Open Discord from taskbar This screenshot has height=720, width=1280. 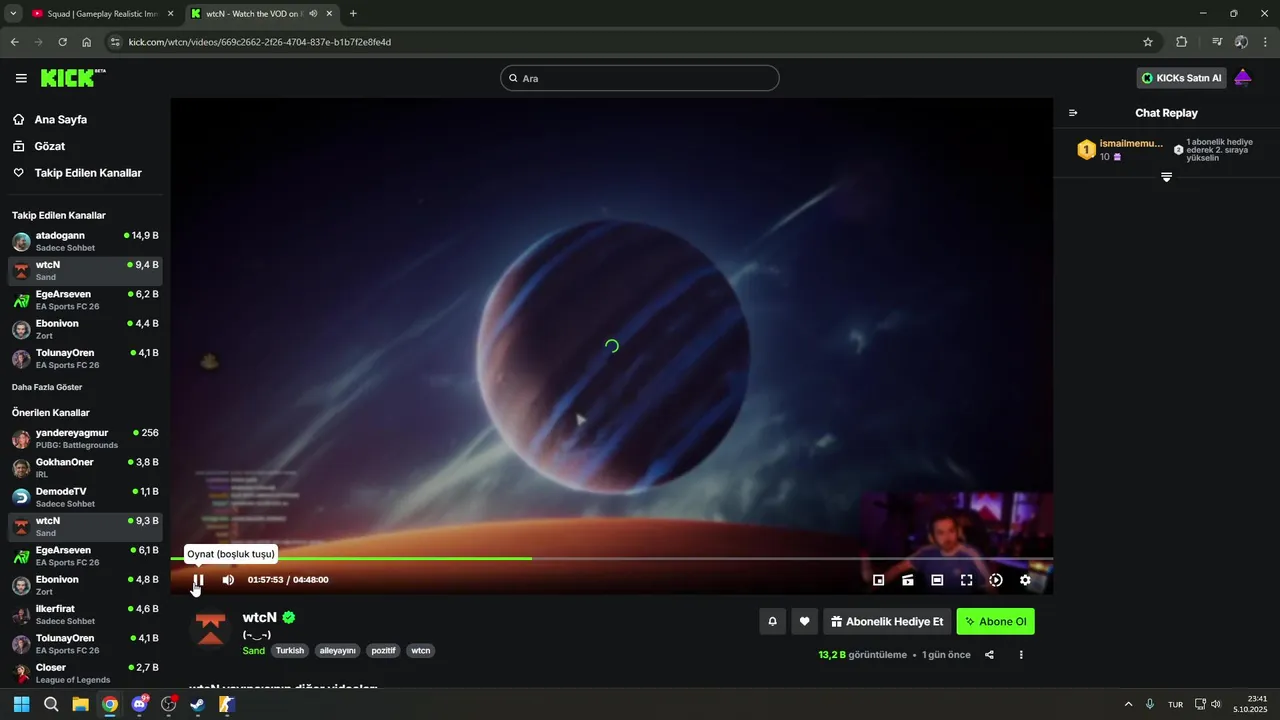(x=139, y=704)
